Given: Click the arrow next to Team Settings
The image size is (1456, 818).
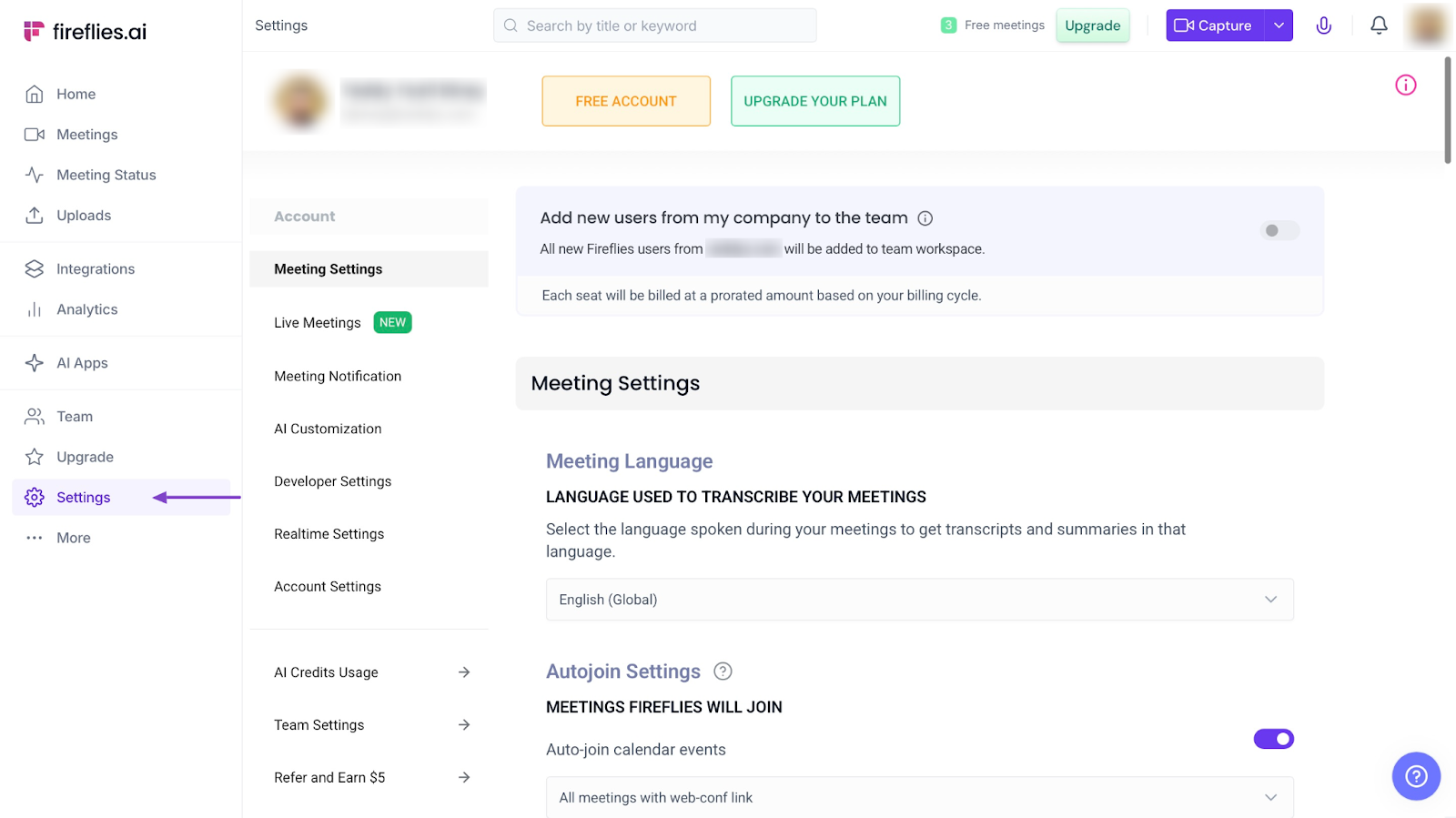Looking at the screenshot, I should 464,725.
